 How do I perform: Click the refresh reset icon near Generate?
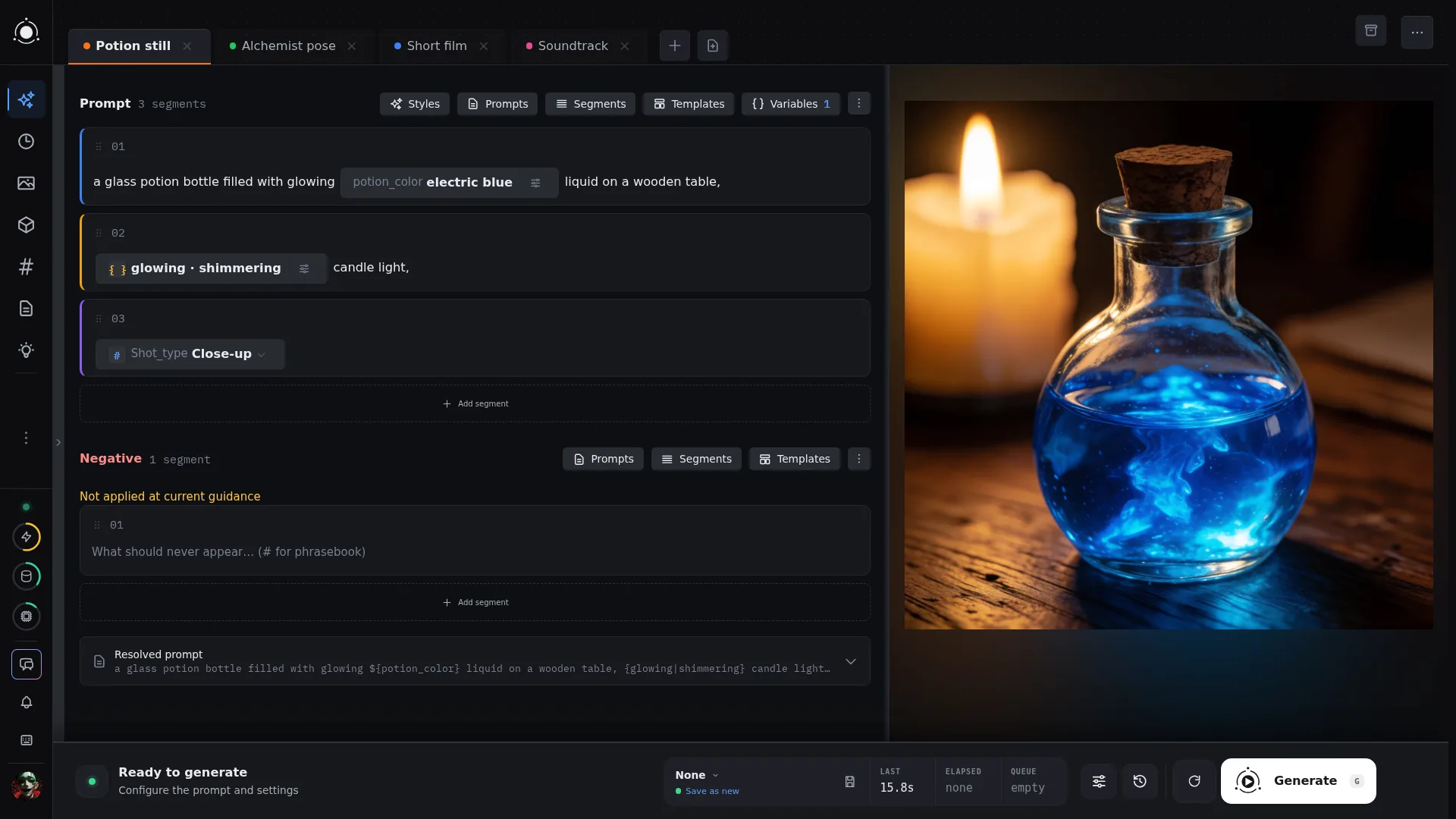pos(1194,782)
